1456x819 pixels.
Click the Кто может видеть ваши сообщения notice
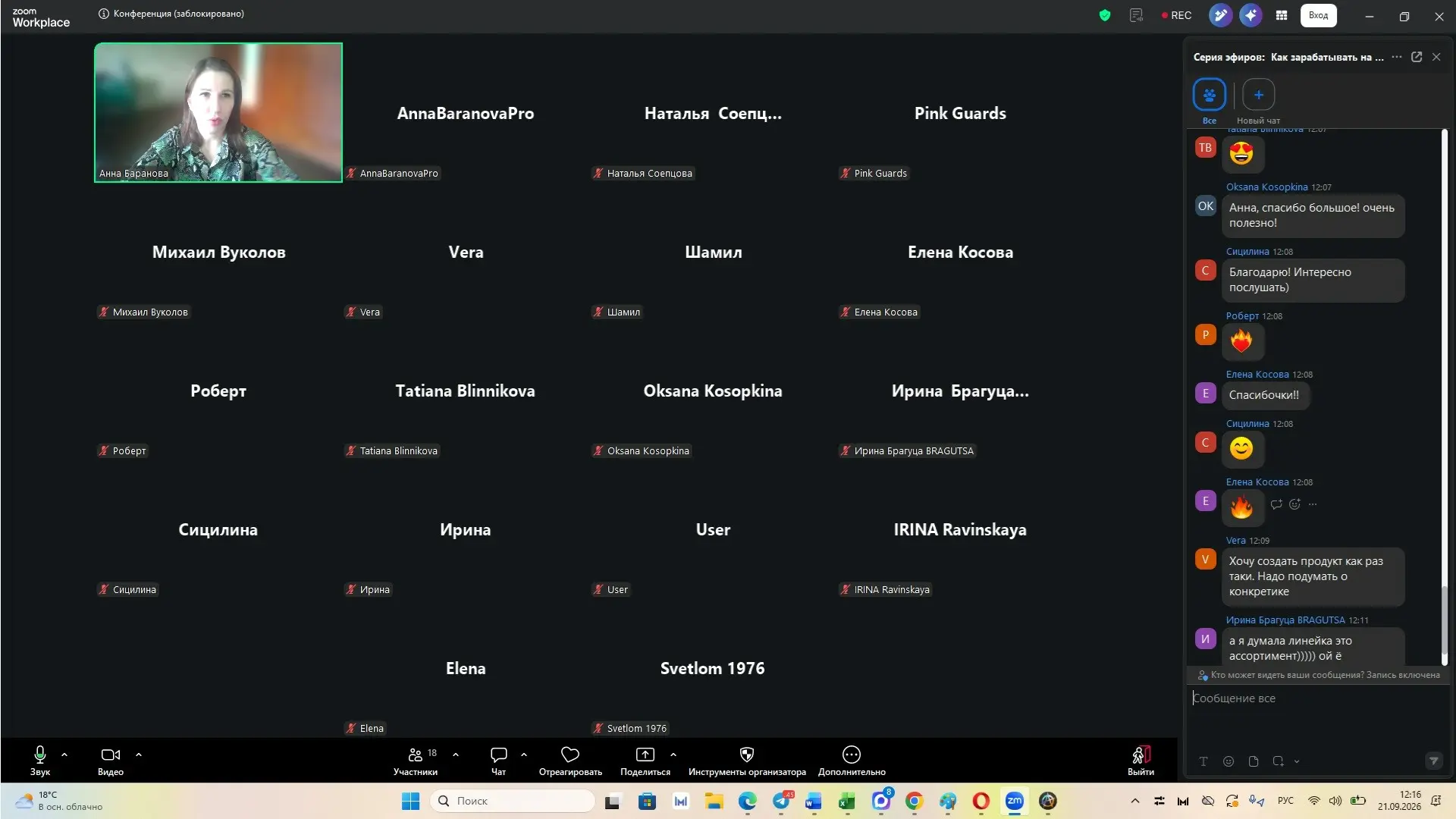point(1318,675)
